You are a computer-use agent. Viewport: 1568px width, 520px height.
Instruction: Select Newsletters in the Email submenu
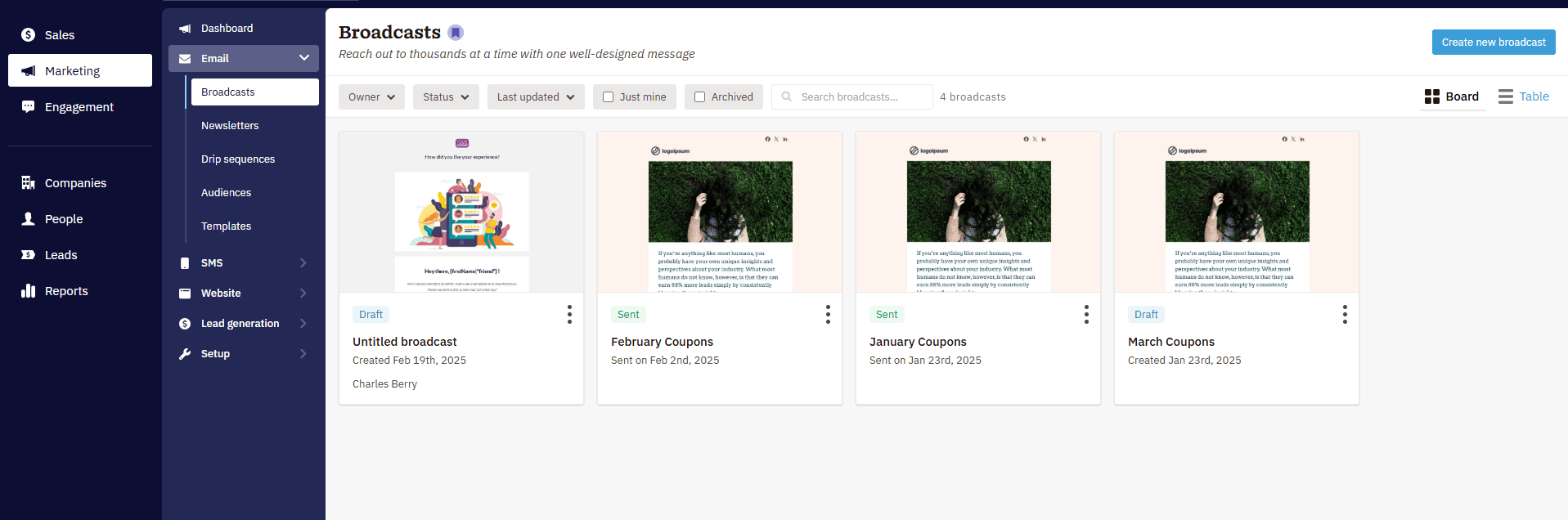point(230,126)
